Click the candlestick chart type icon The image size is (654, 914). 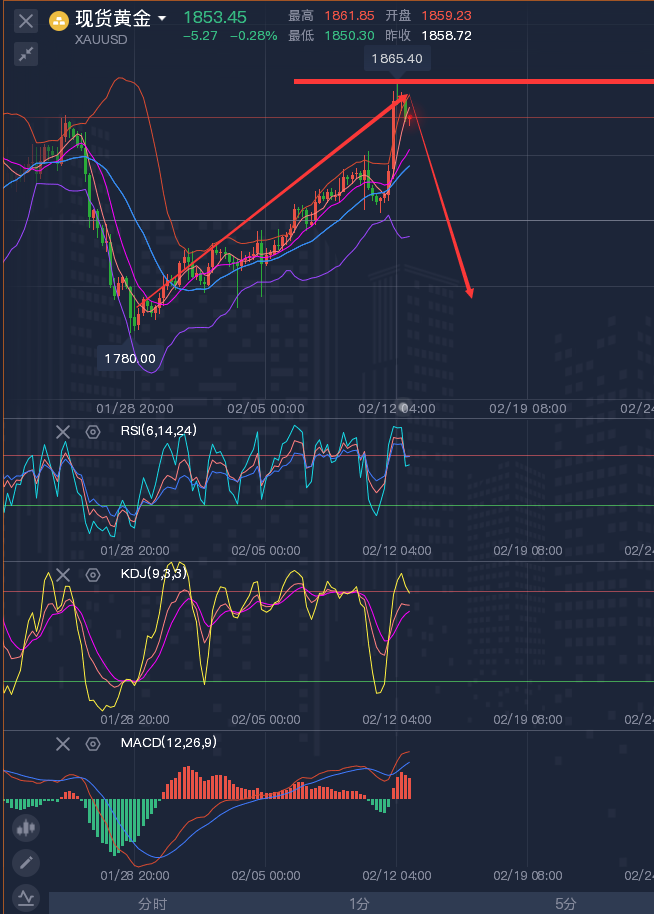tap(26, 828)
